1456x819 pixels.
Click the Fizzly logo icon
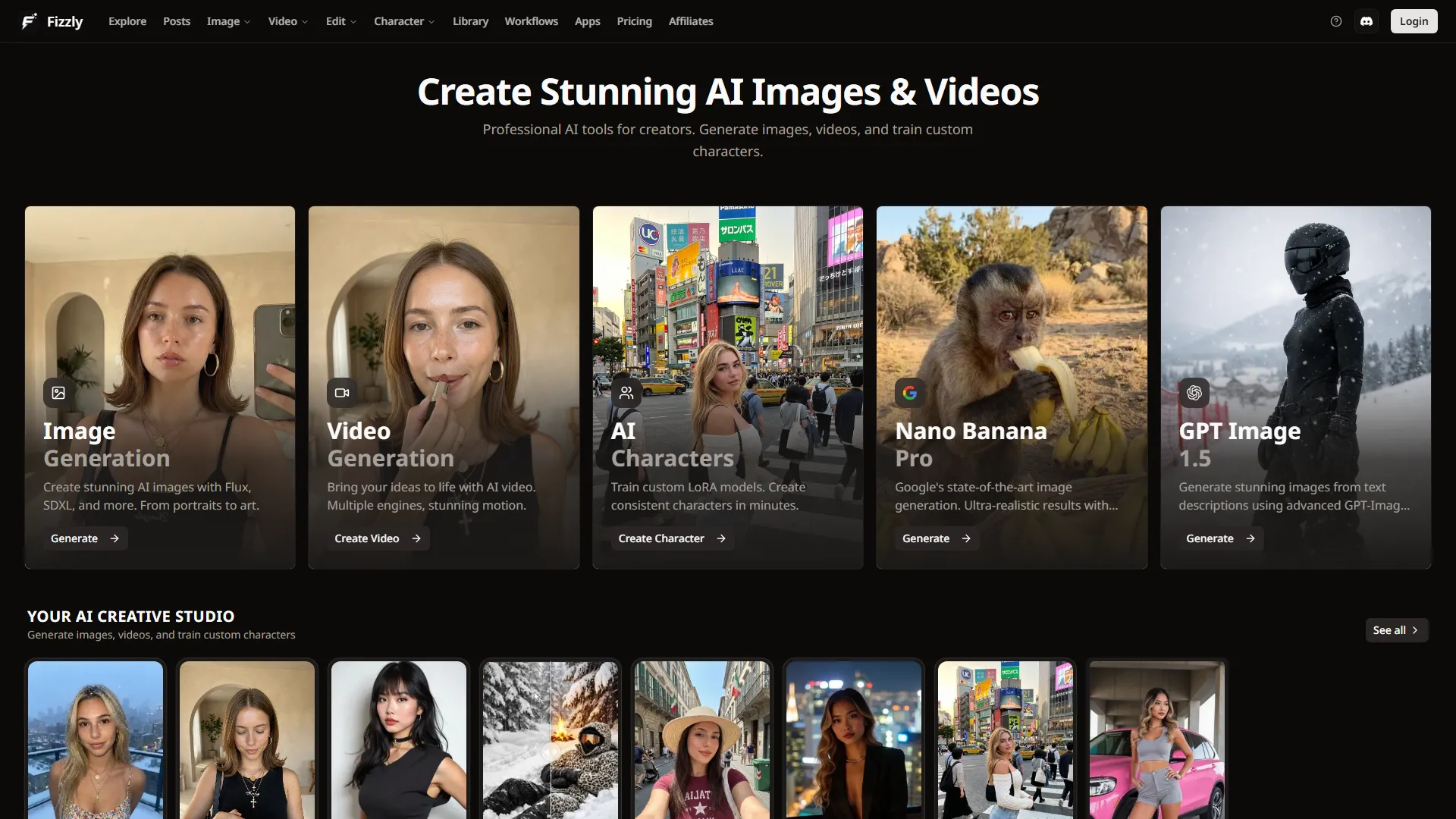pos(30,21)
